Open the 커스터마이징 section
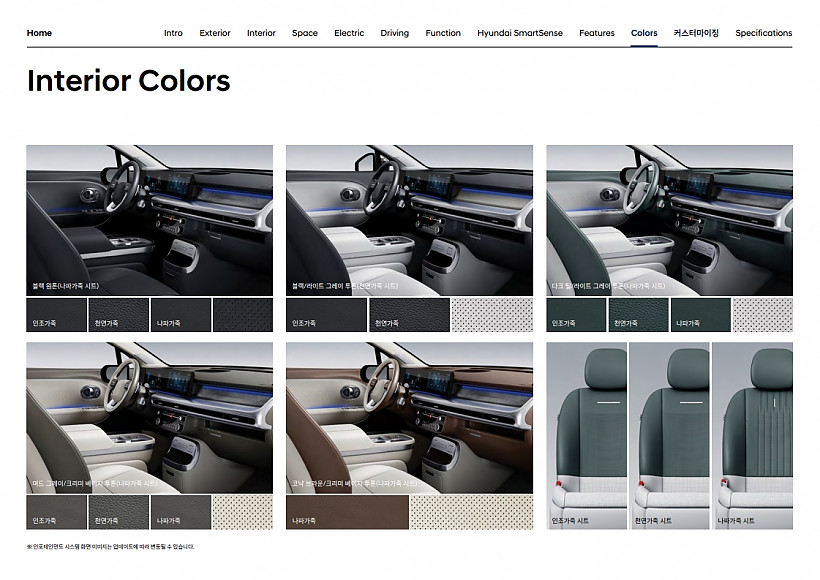Screen dimensions: 820x580 pyautogui.click(x=696, y=33)
